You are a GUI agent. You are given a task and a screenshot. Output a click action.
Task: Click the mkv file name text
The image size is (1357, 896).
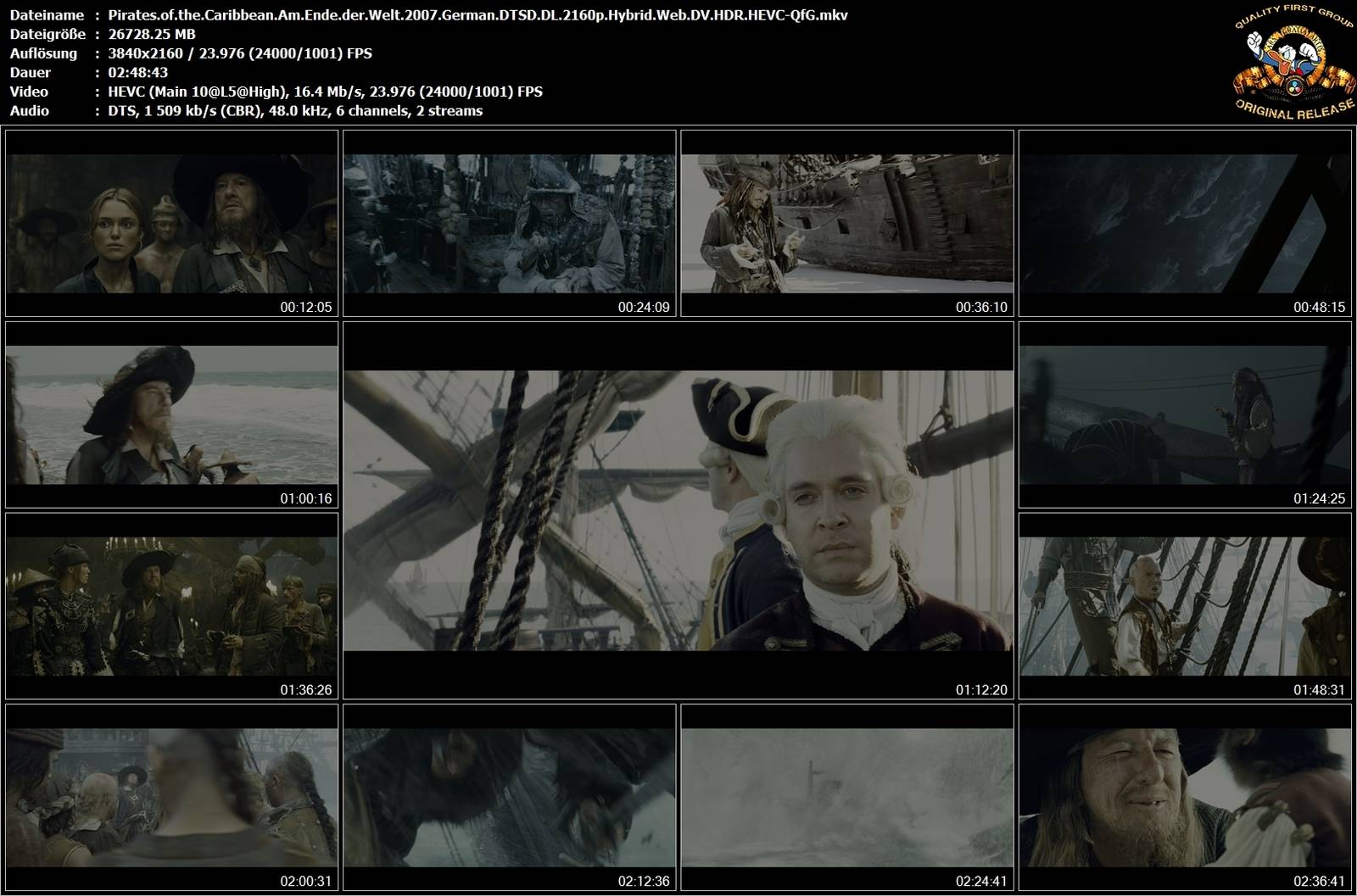477,14
